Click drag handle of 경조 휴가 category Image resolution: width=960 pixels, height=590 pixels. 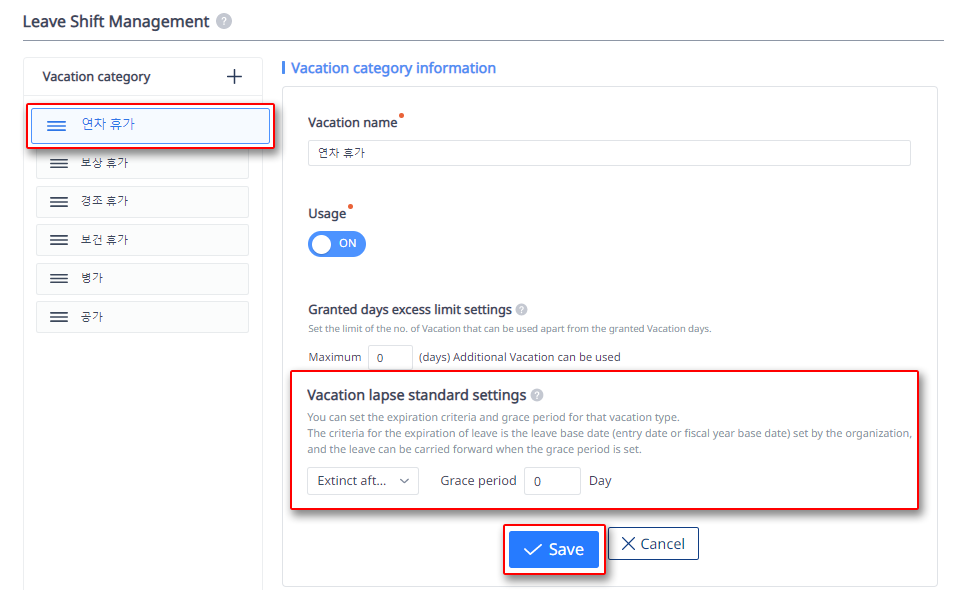pos(59,202)
